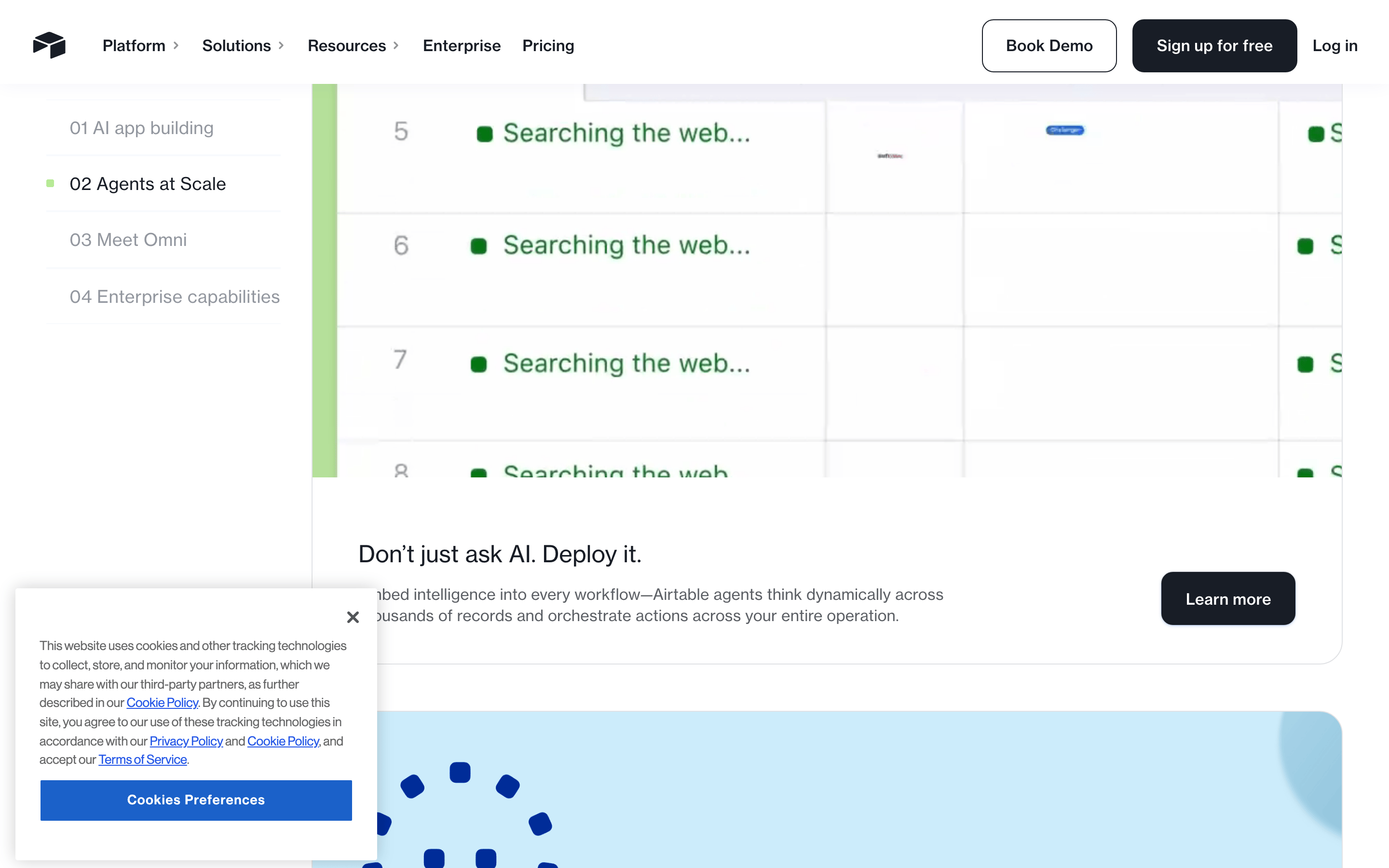Click the green status dot in row 7
This screenshot has height=868, width=1389.
pyautogui.click(x=478, y=365)
